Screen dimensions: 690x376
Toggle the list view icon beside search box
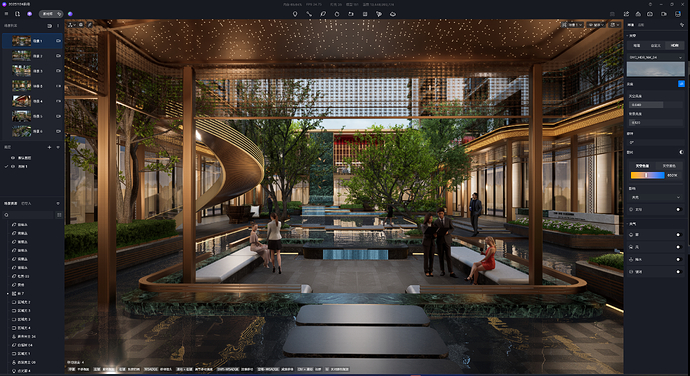pos(59,215)
